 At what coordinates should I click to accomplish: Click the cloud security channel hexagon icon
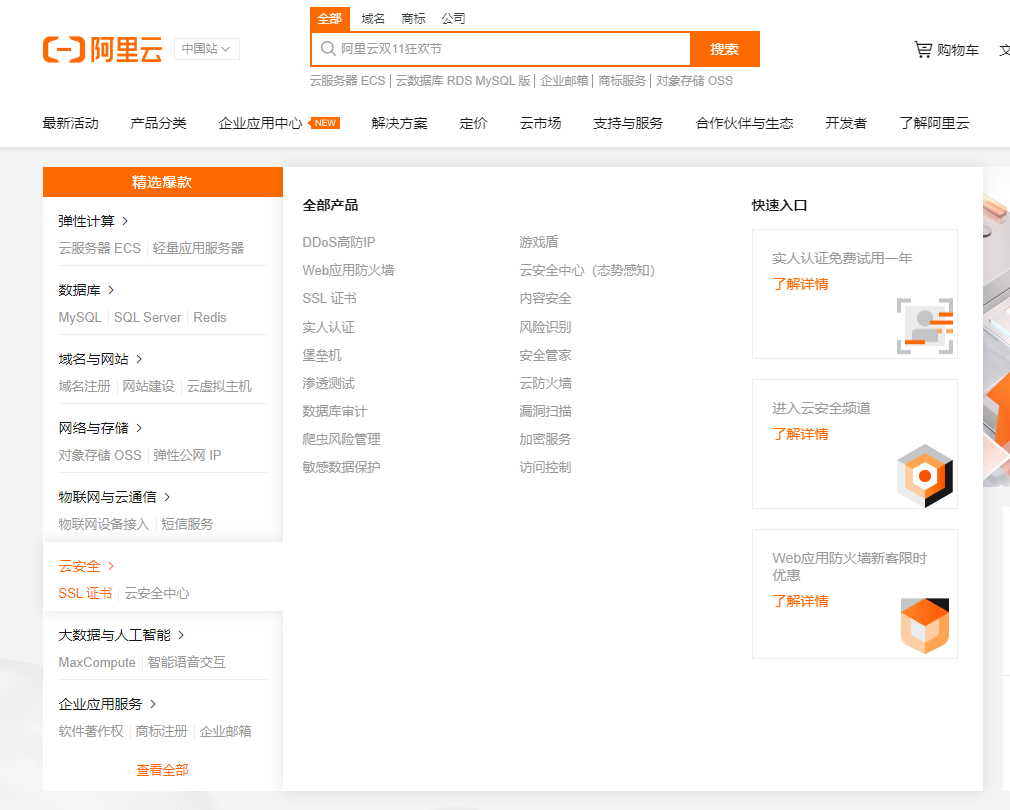(x=924, y=476)
